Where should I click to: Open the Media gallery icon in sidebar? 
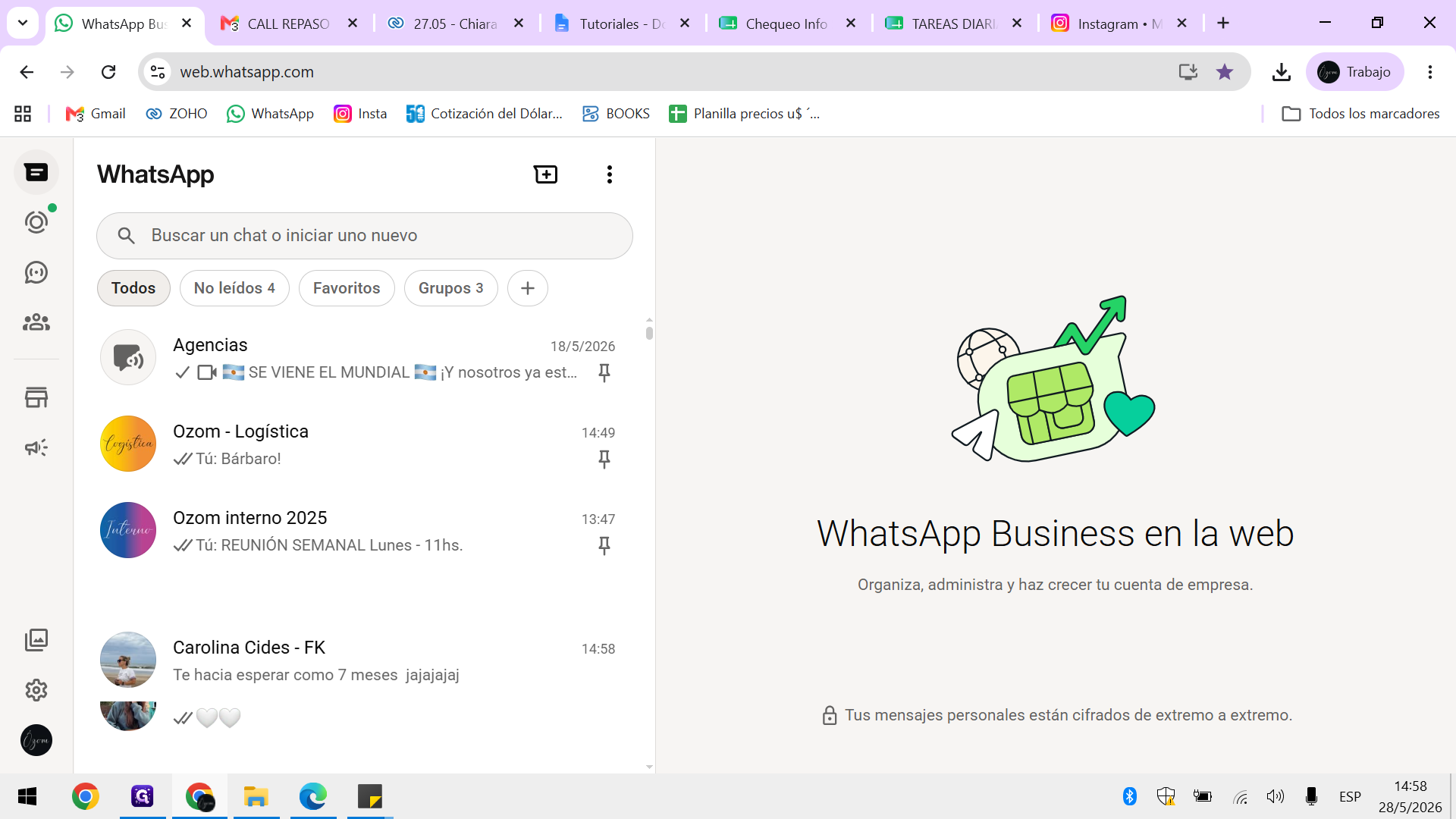pos(36,640)
